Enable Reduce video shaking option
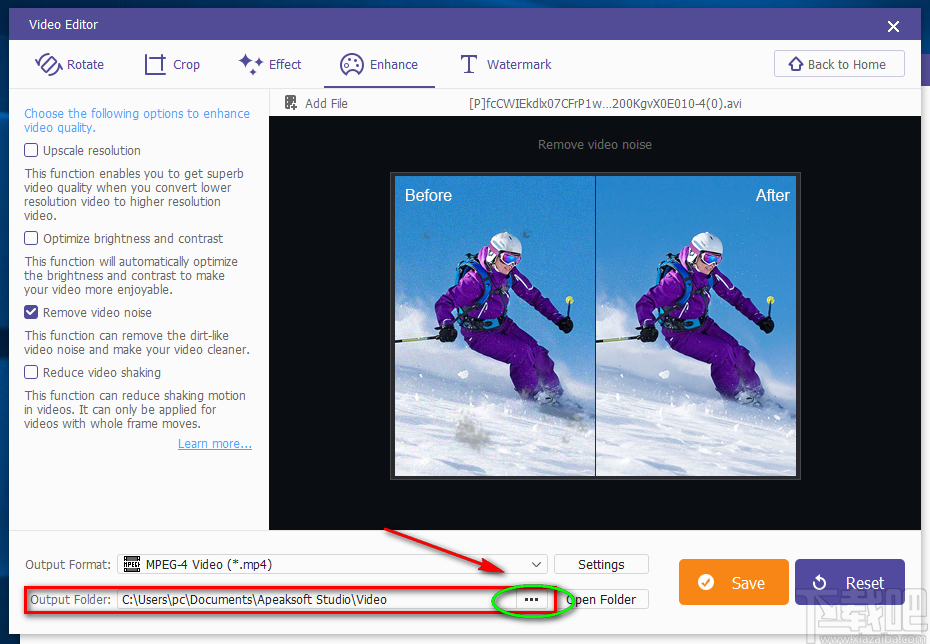The image size is (930, 644). 31,372
